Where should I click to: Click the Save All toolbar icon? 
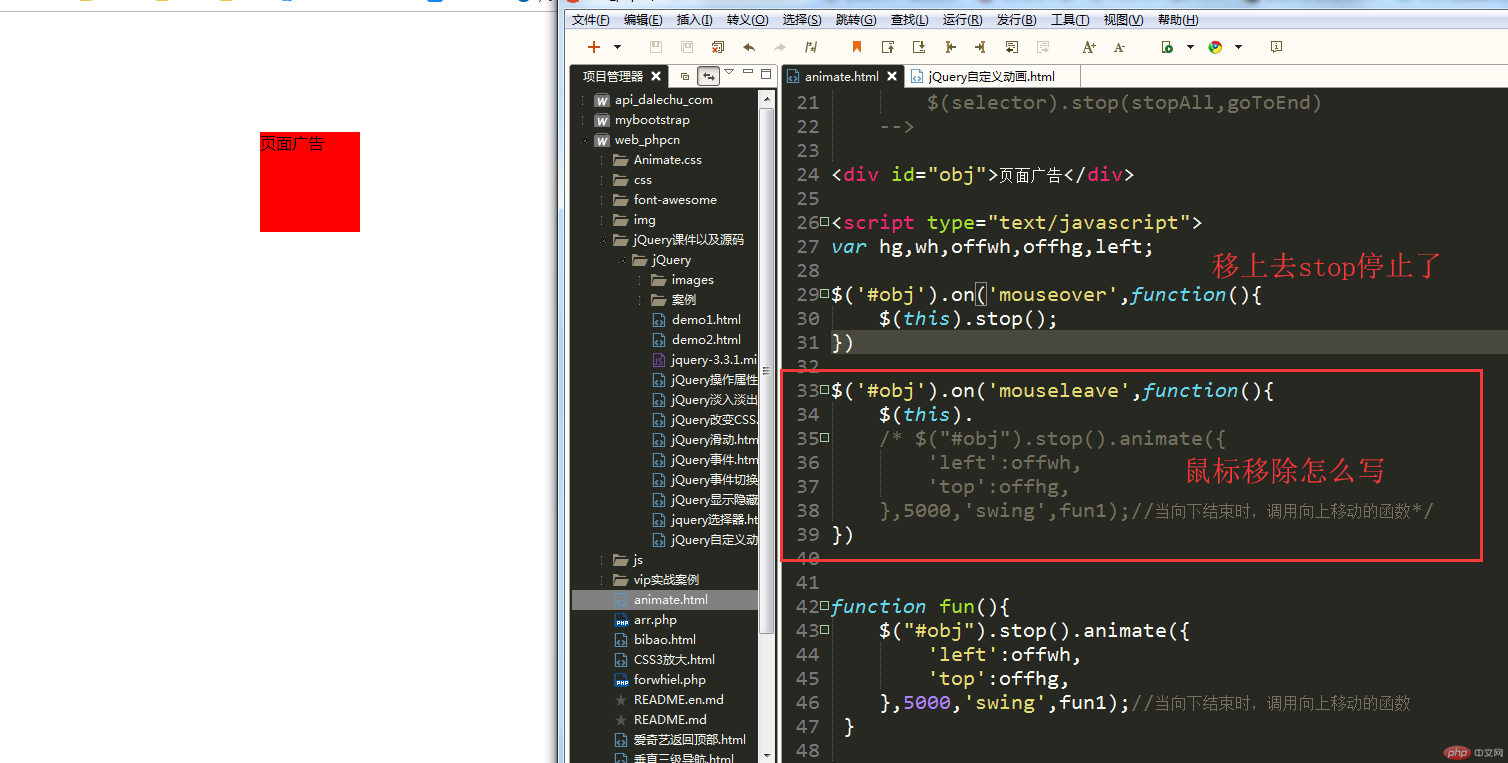pyautogui.click(x=687, y=47)
